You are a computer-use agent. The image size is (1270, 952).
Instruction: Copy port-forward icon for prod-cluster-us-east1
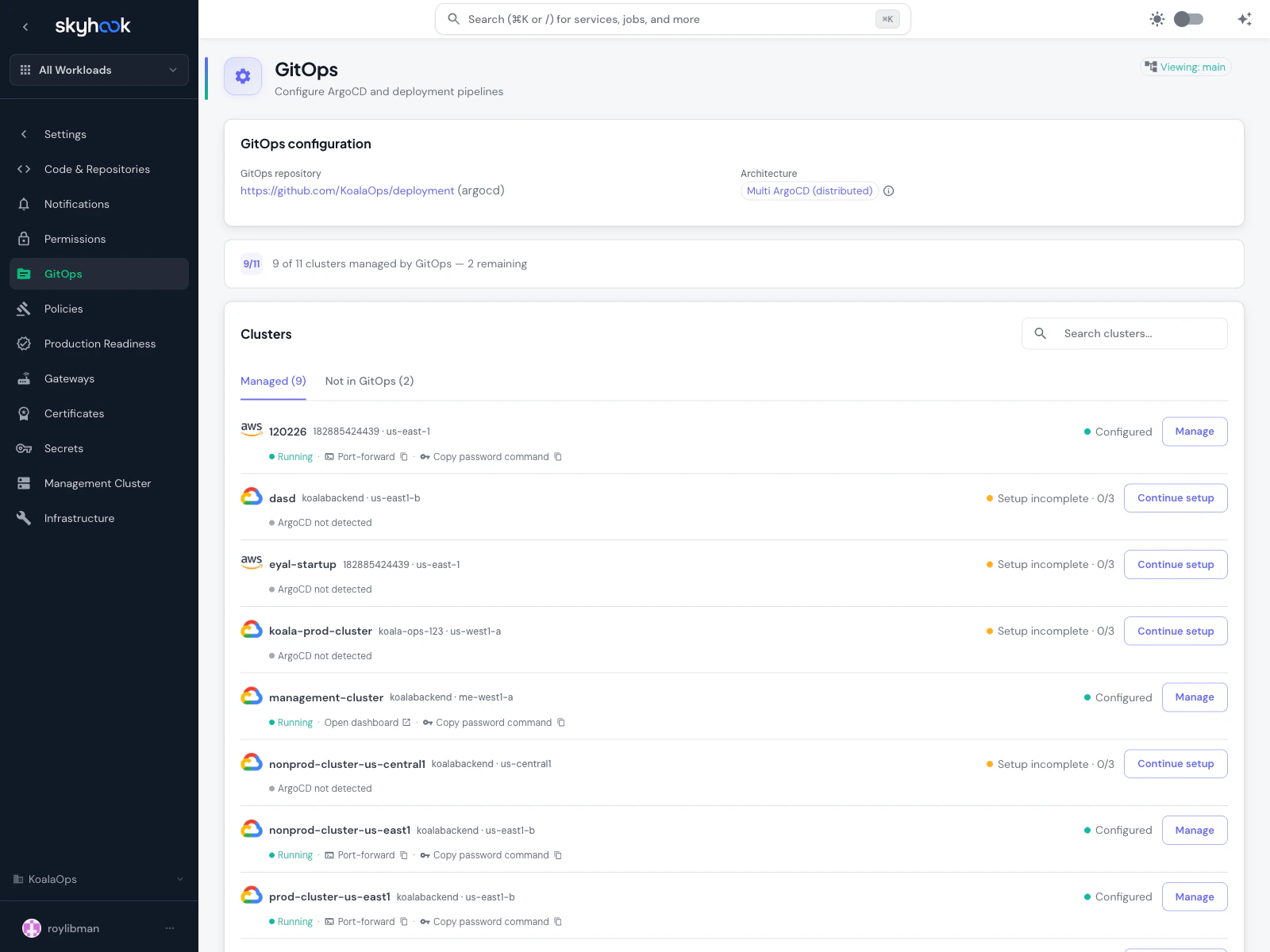(404, 922)
